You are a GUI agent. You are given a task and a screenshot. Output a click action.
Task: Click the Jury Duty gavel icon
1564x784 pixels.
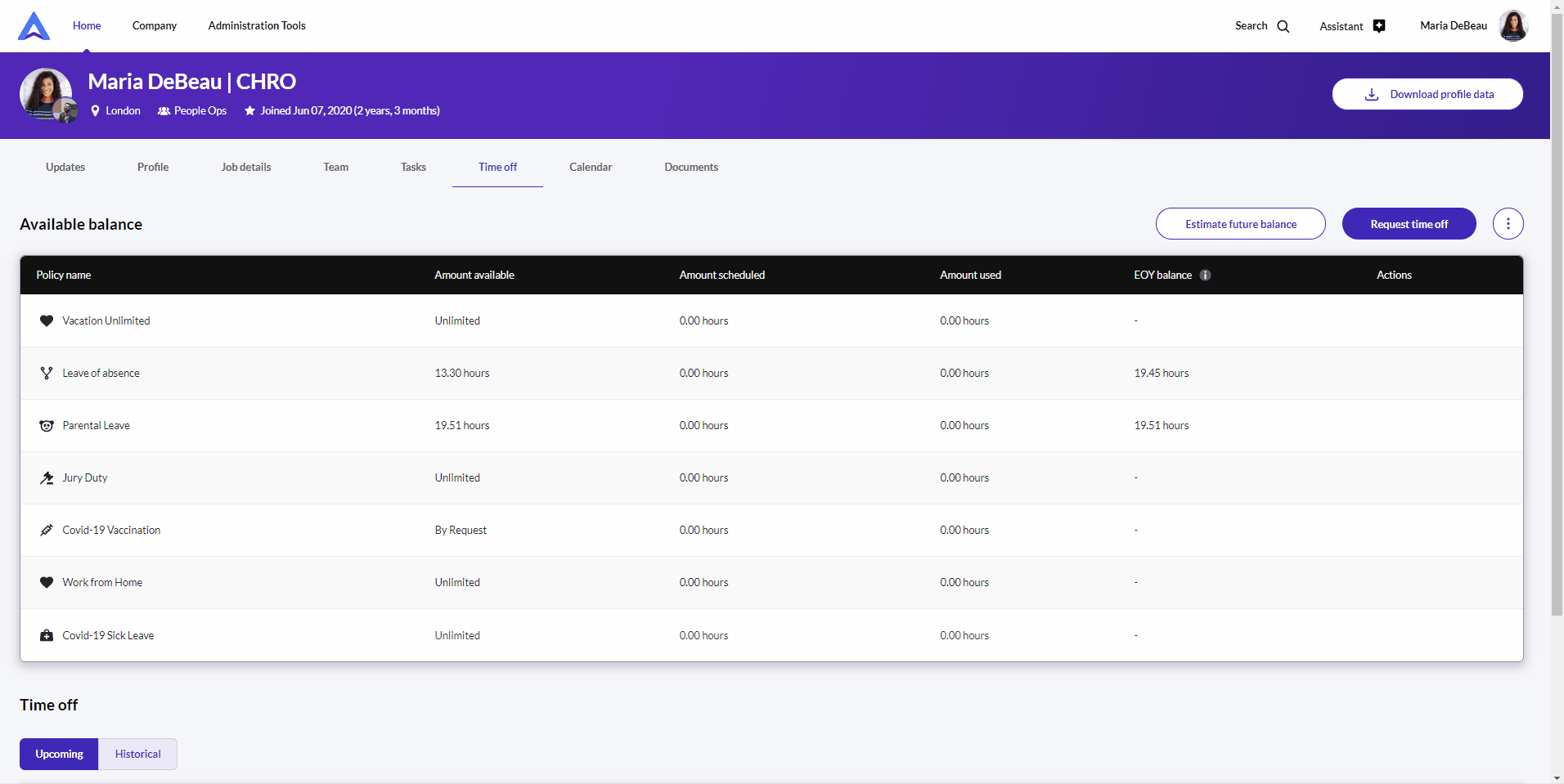click(47, 478)
